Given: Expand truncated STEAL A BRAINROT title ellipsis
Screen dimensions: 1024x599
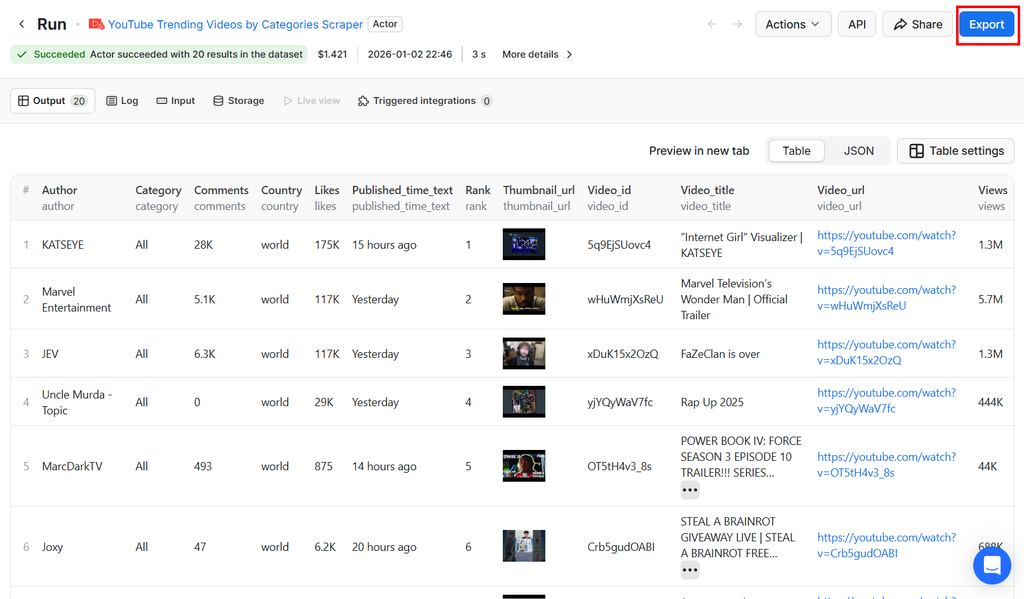Looking at the screenshot, I should (690, 570).
